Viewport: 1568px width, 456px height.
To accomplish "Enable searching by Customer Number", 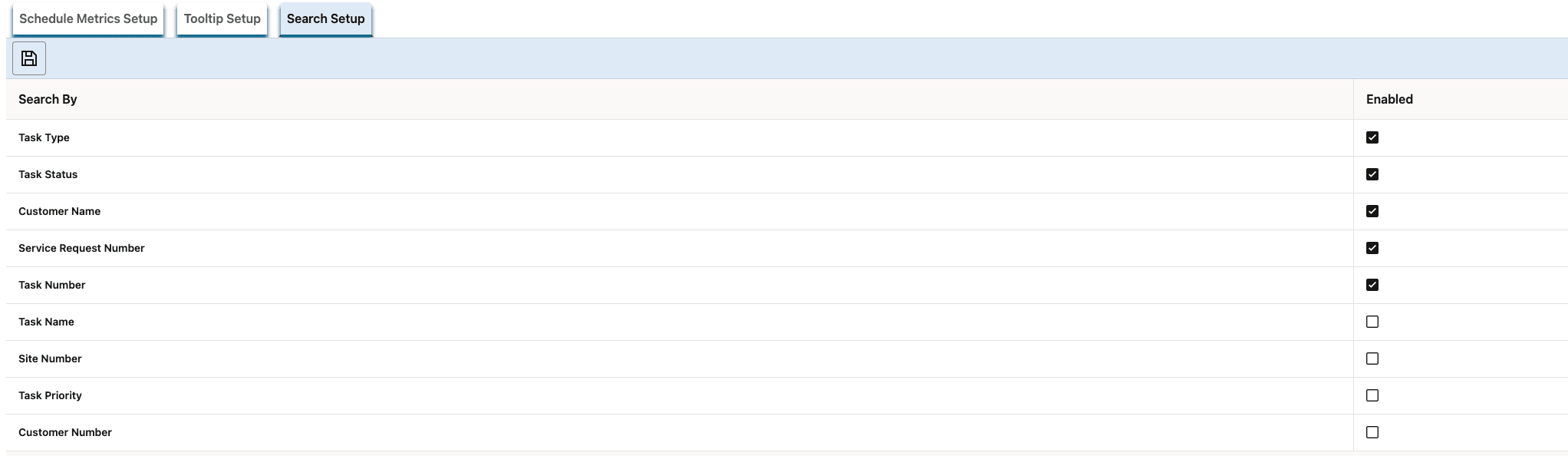I will point(1372,432).
